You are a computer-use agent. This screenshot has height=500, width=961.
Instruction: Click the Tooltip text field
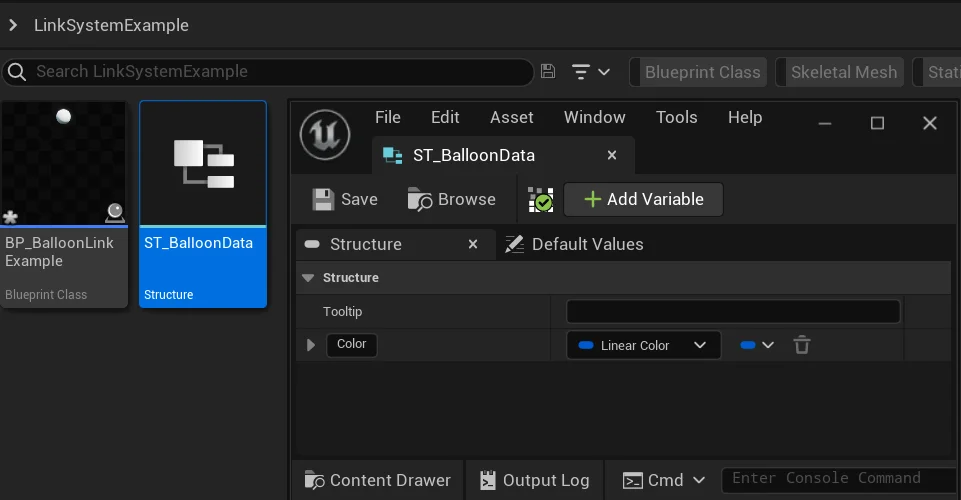click(733, 312)
